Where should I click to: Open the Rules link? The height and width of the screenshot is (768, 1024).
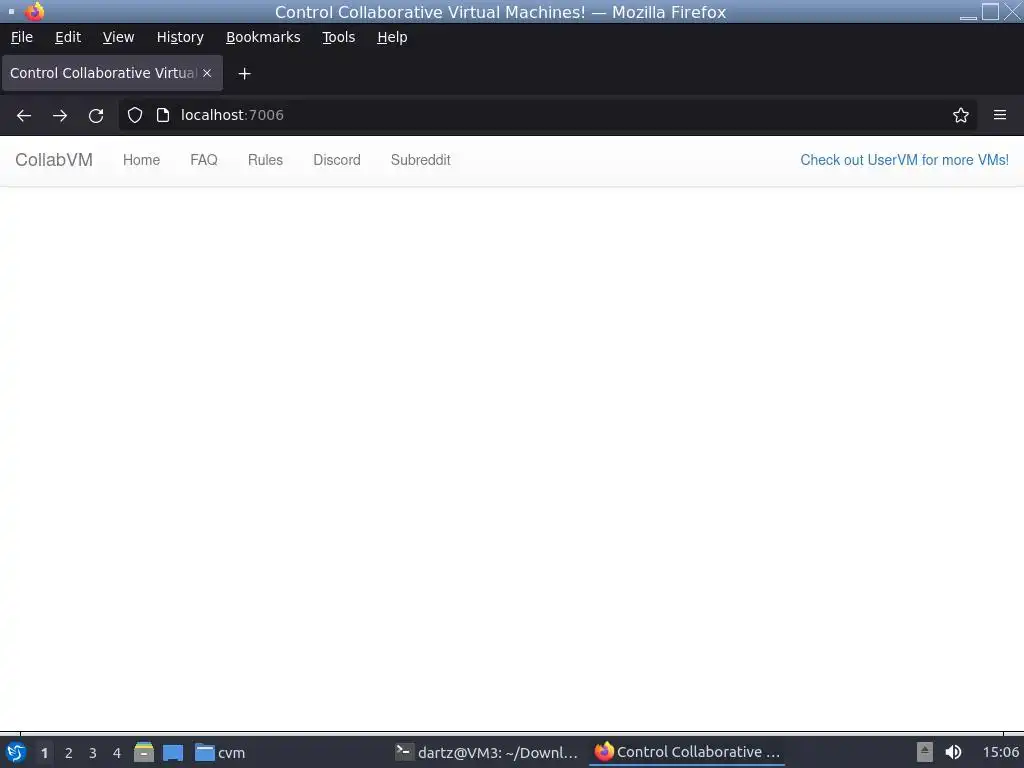tap(265, 160)
